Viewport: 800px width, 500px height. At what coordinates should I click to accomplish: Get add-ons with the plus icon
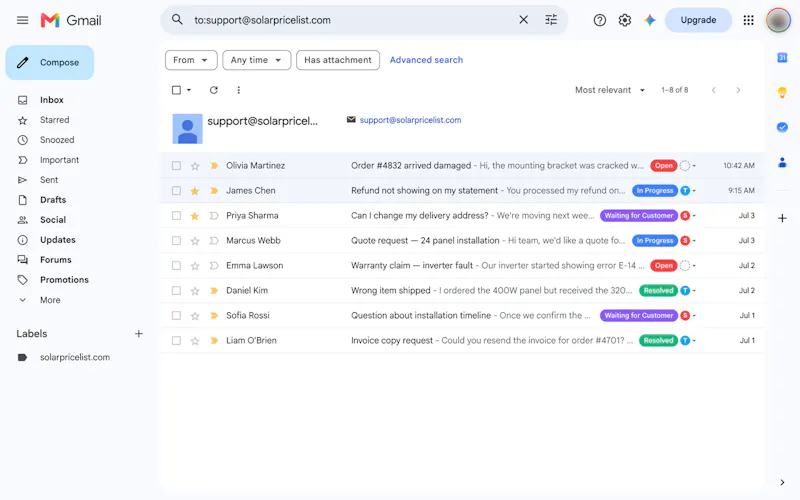coord(782,218)
